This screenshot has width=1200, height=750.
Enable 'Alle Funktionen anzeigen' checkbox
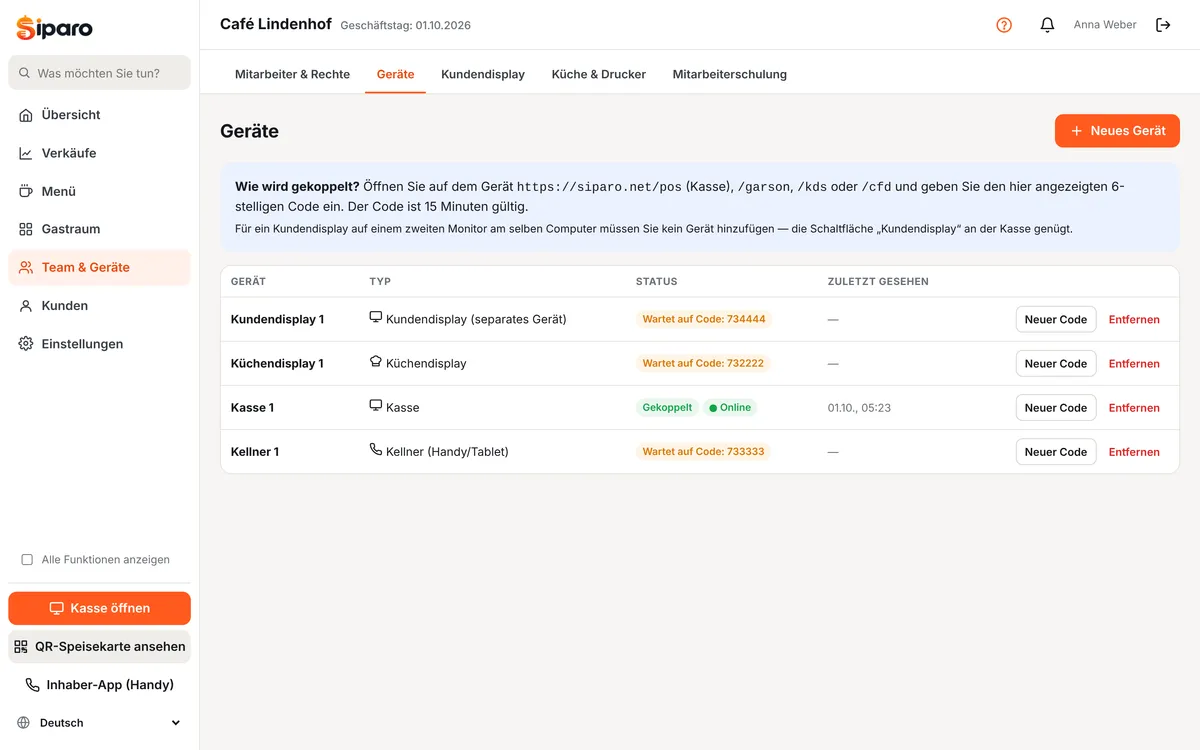pos(27,560)
